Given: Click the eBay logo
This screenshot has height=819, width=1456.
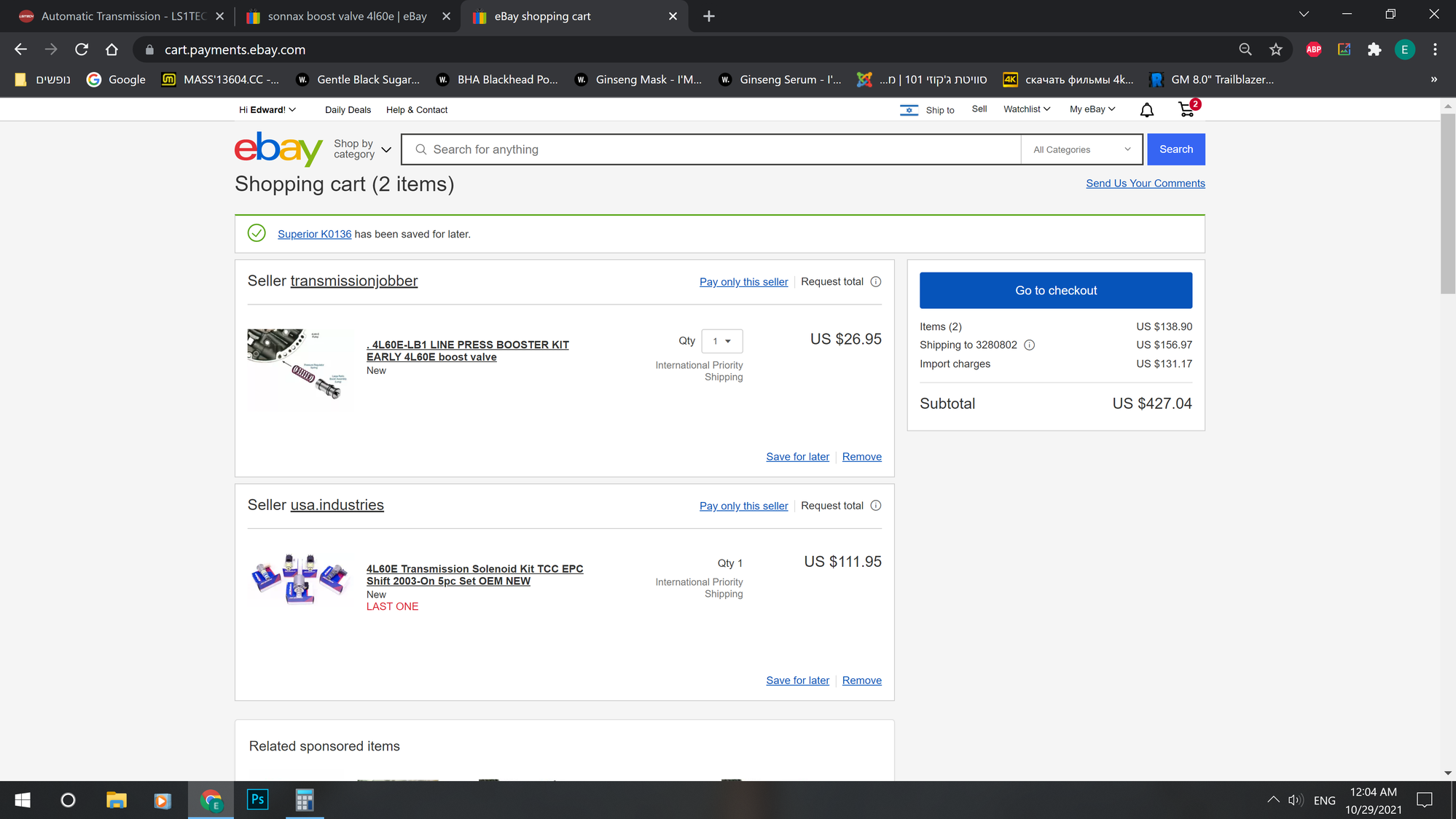Looking at the screenshot, I should pos(278,149).
